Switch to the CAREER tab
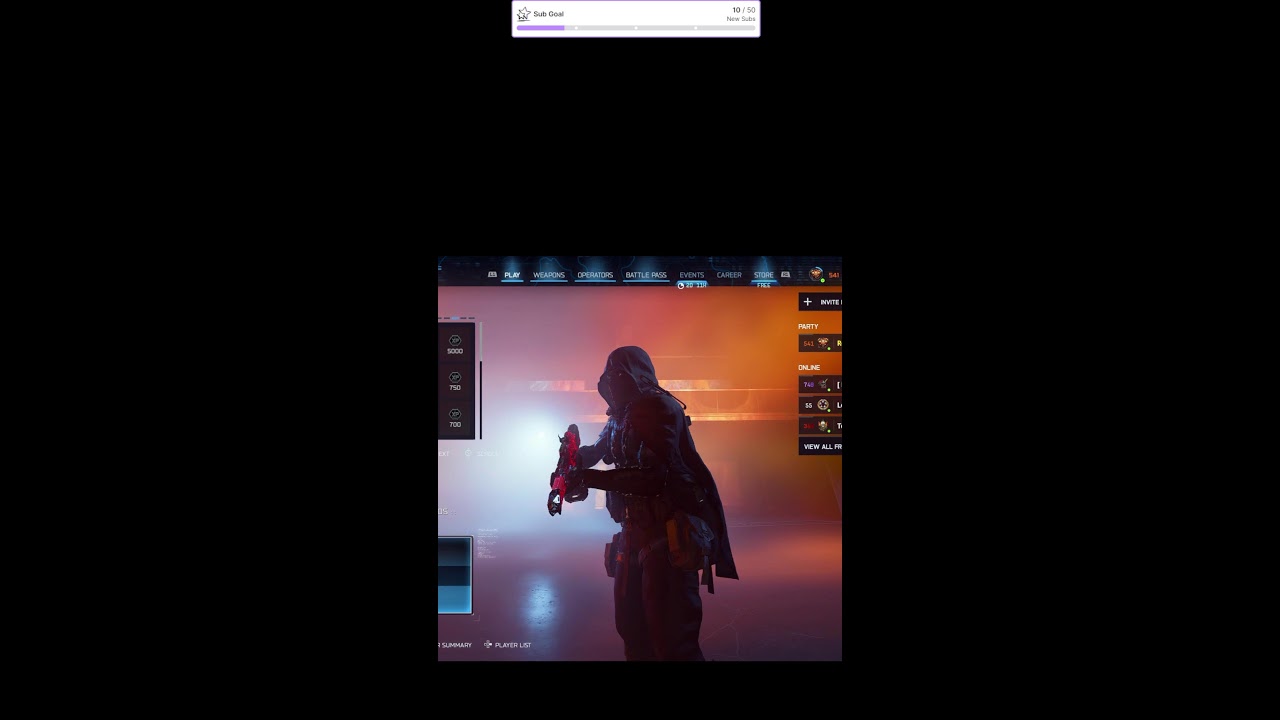Screen dimensions: 1280x720 [x=729, y=275]
